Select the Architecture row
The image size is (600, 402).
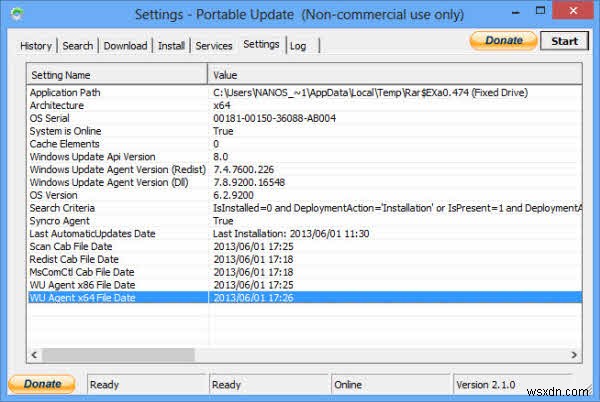click(305, 105)
